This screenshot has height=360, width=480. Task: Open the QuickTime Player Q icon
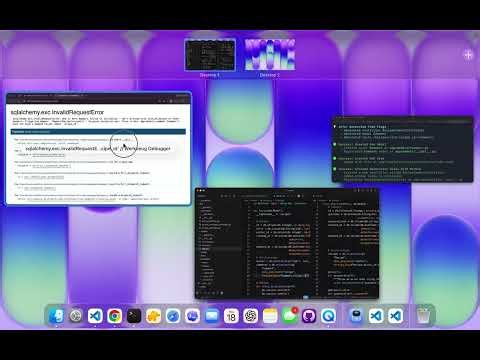328,316
